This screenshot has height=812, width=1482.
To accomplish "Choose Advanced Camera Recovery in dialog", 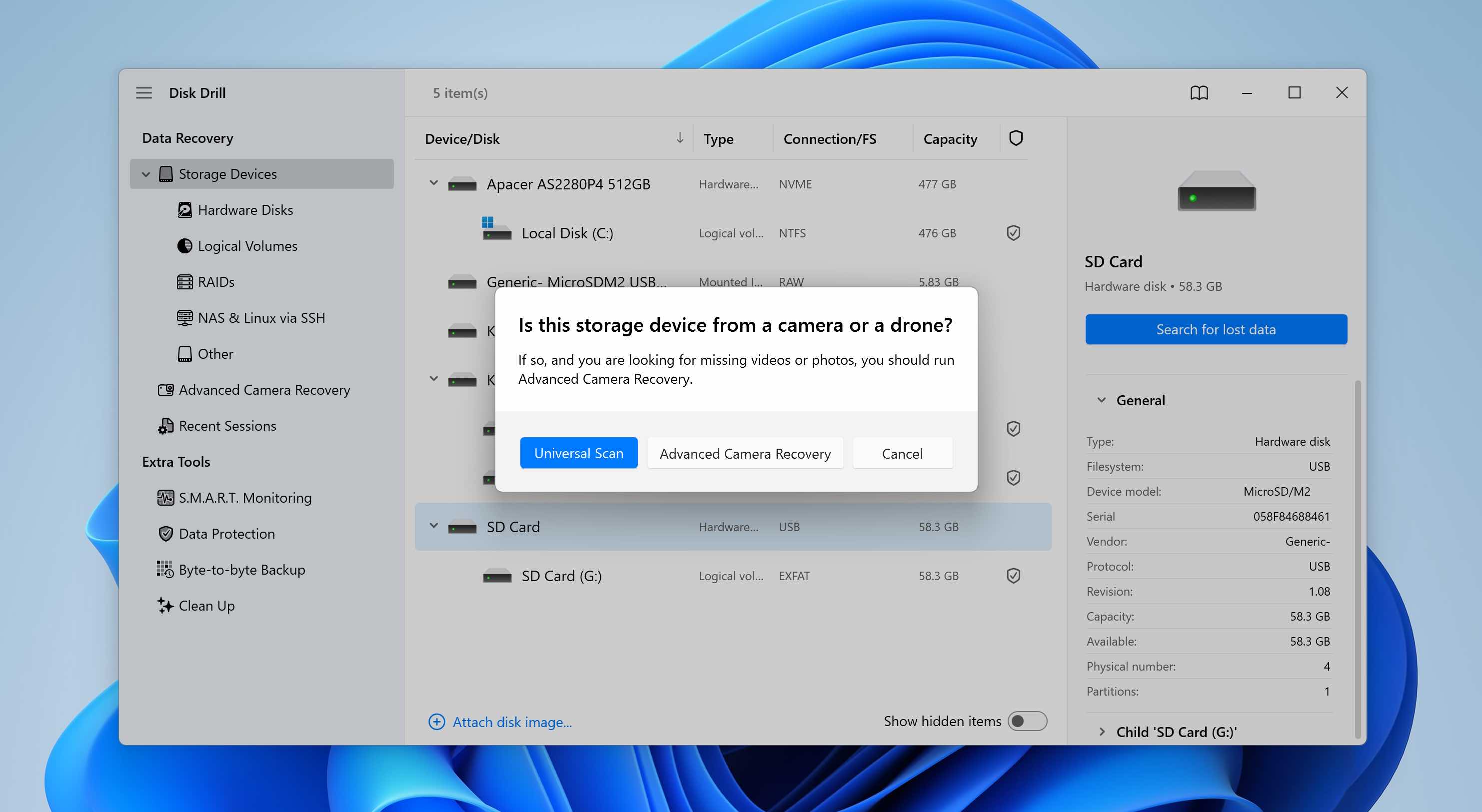I will 744,453.
